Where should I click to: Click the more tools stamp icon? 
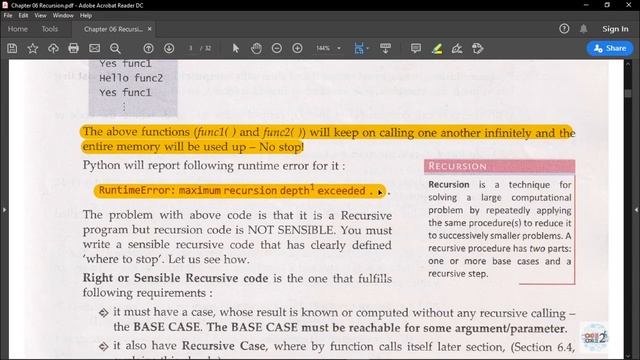(478, 48)
